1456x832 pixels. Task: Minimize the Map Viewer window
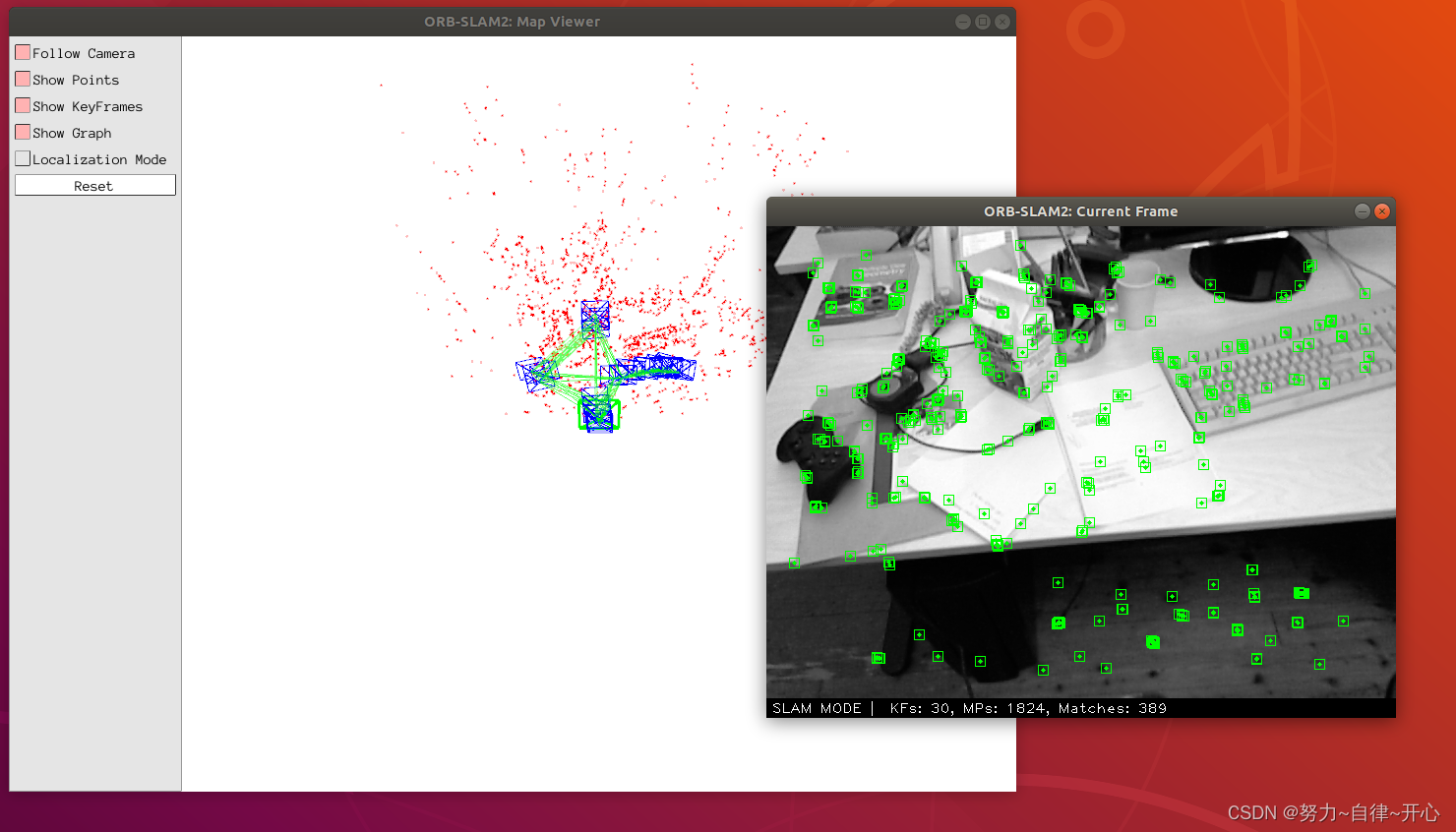963,22
